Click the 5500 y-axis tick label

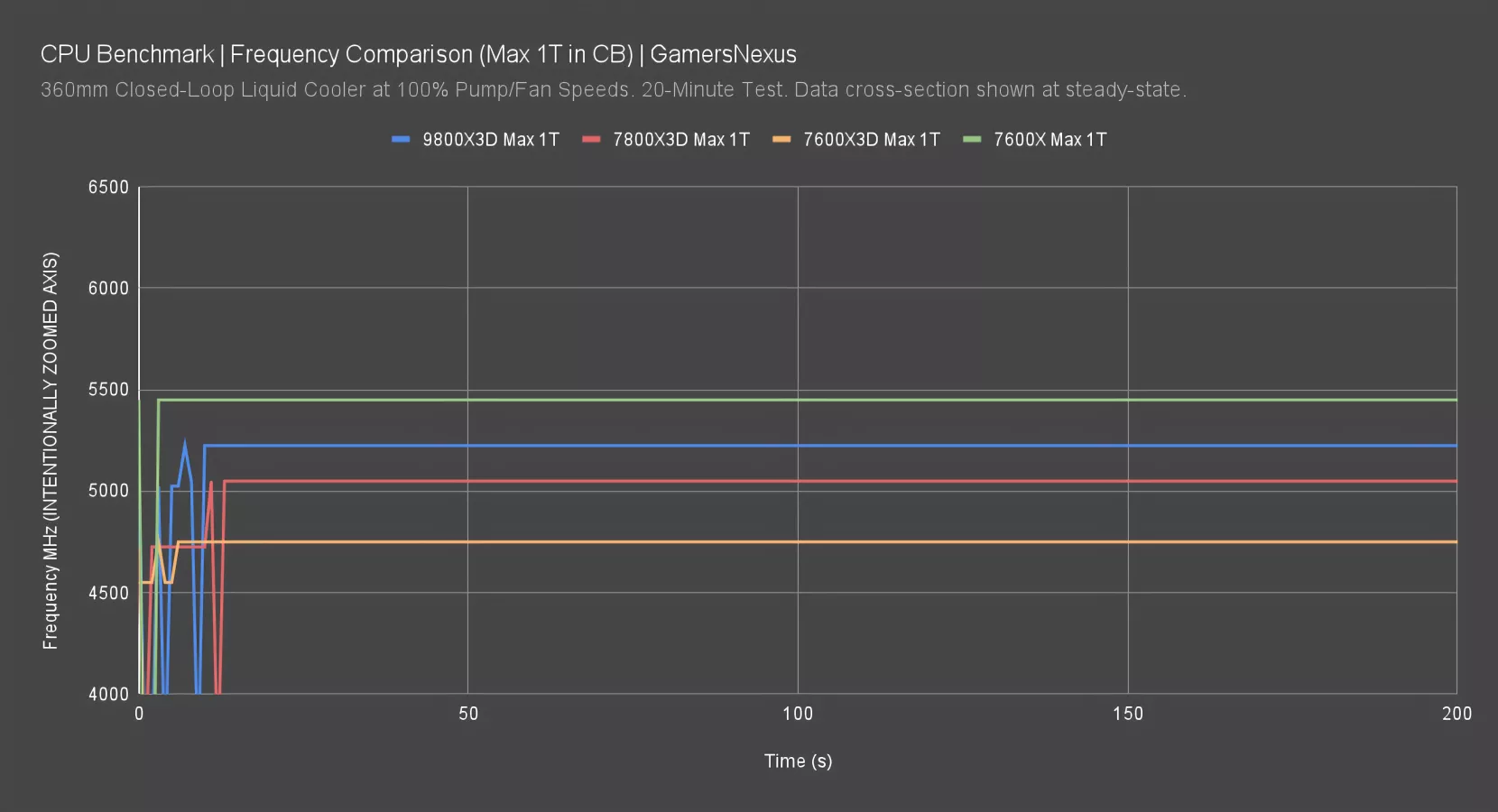(x=108, y=390)
